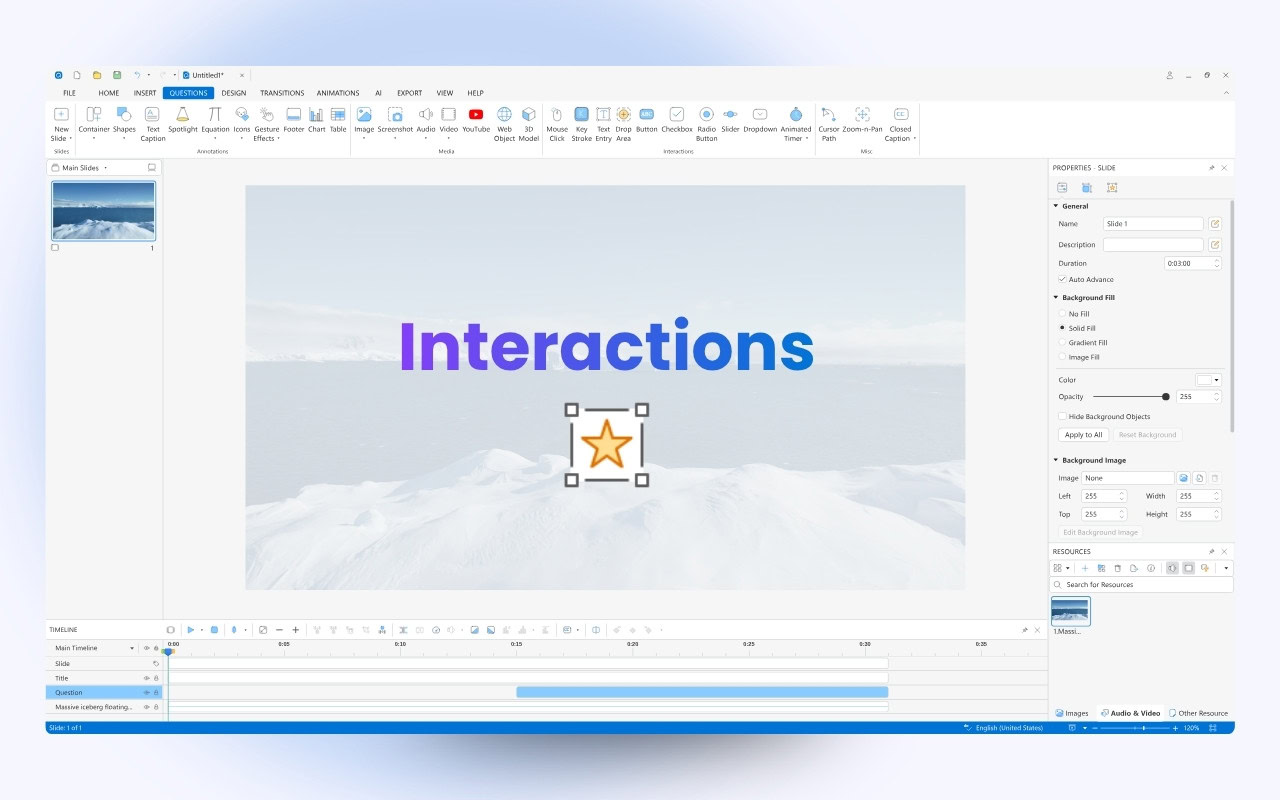Insert a Drop Area
This screenshot has height=800, width=1280.
point(624,124)
